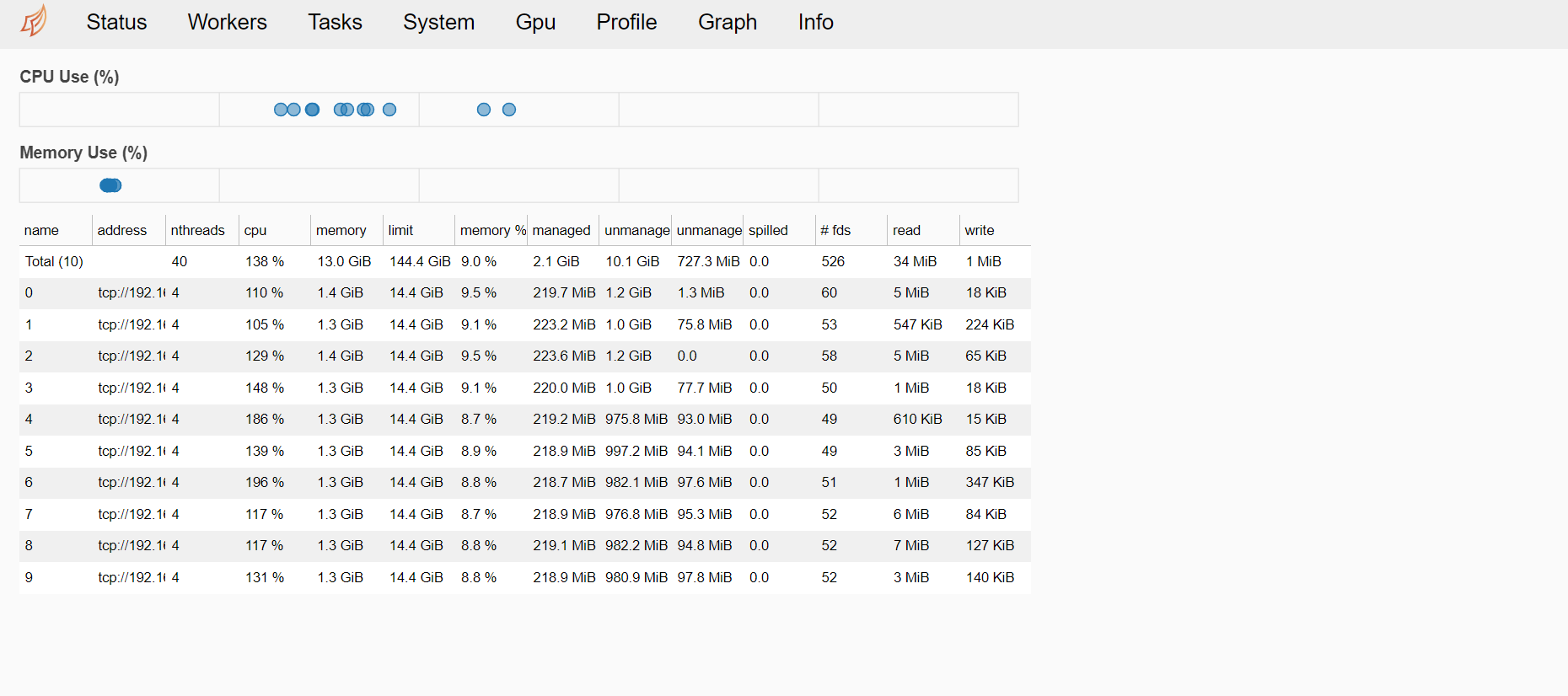Select worker 9 address cell
Viewport: 1568px width, 696px height.
(132, 577)
